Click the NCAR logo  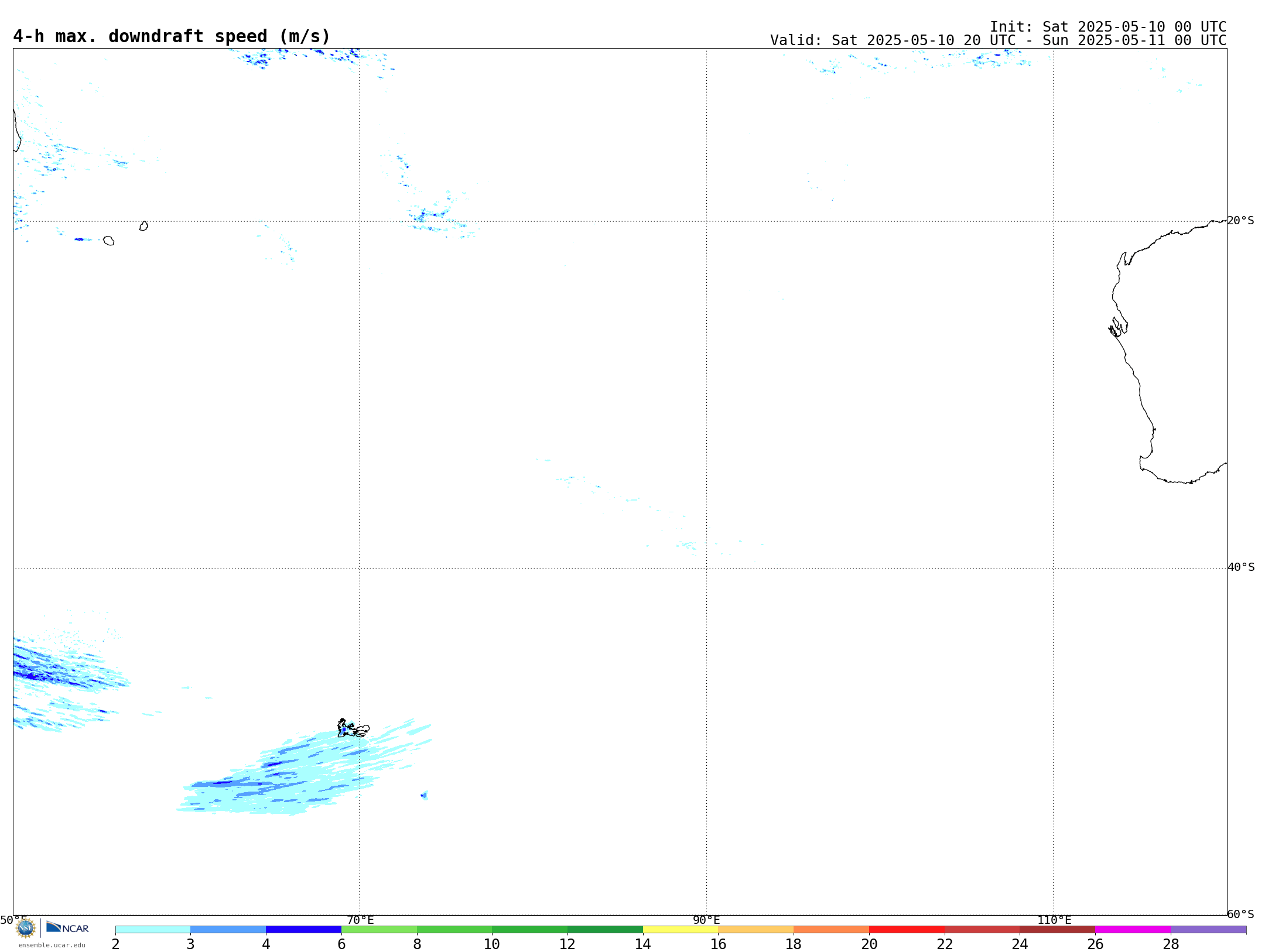click(x=67, y=927)
